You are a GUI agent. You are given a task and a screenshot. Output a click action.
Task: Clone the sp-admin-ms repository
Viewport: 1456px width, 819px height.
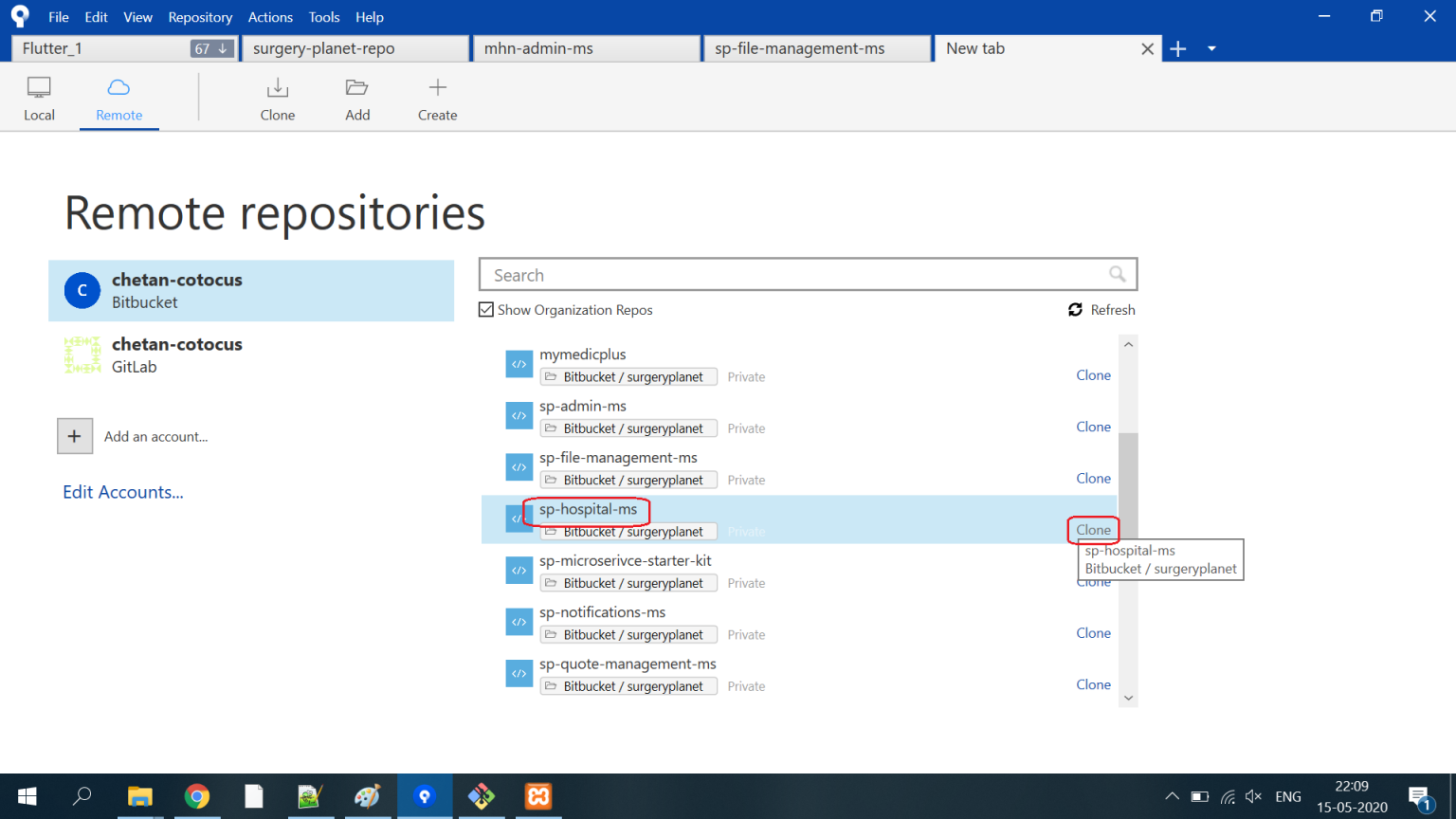click(x=1093, y=427)
